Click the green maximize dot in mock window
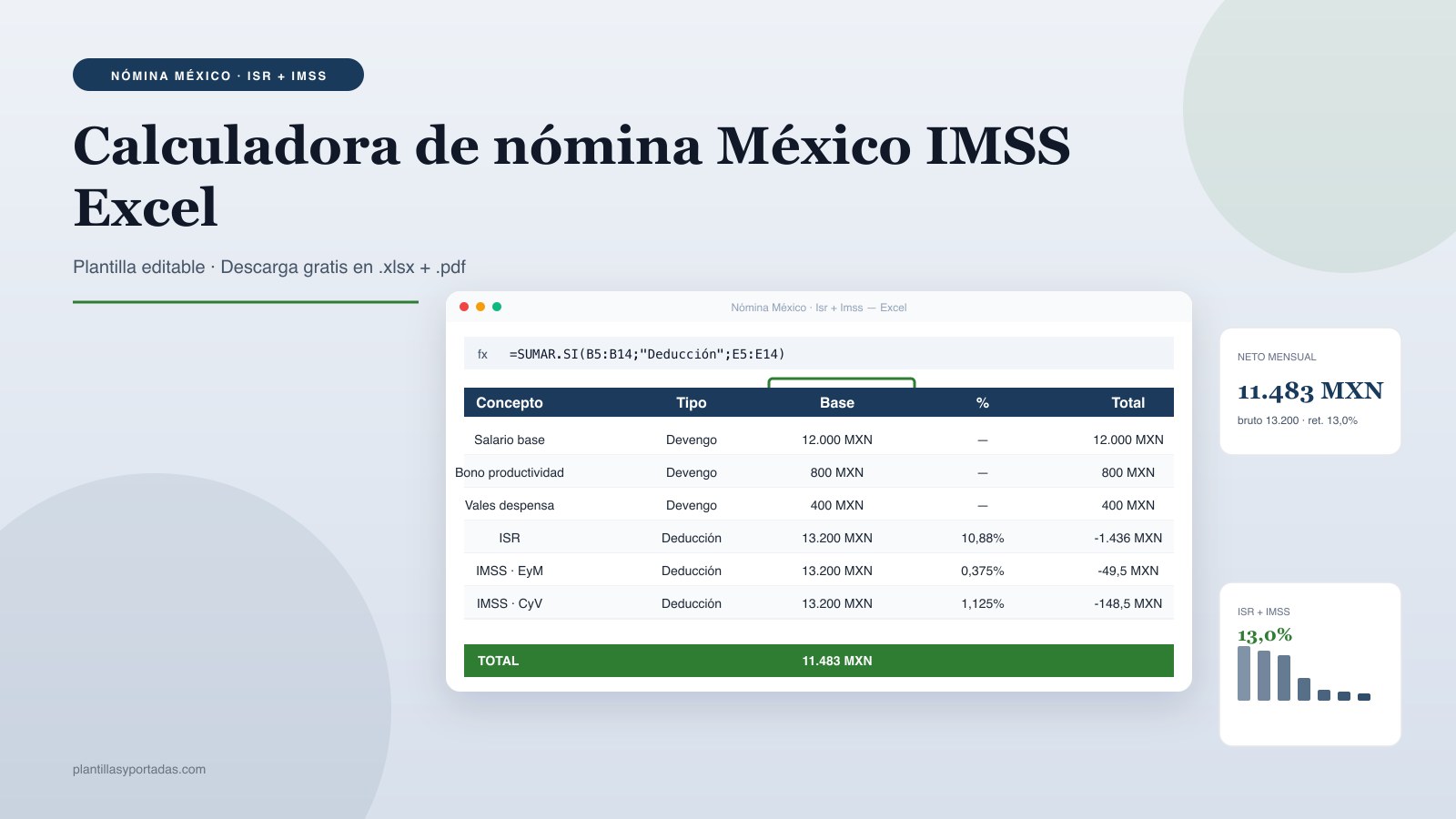Screen dimensions: 1456x819 point(497,307)
